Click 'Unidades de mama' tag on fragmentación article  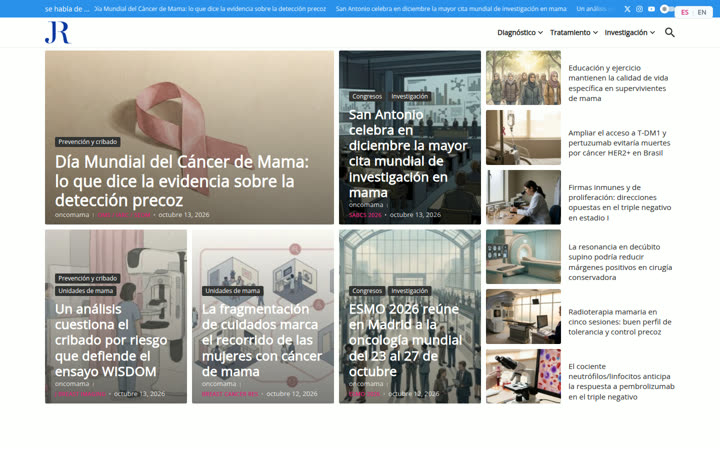tap(232, 291)
